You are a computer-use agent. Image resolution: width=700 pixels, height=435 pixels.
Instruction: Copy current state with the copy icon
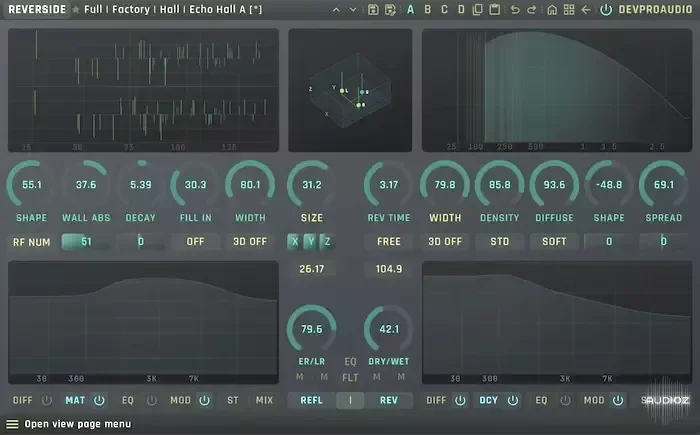pos(478,9)
